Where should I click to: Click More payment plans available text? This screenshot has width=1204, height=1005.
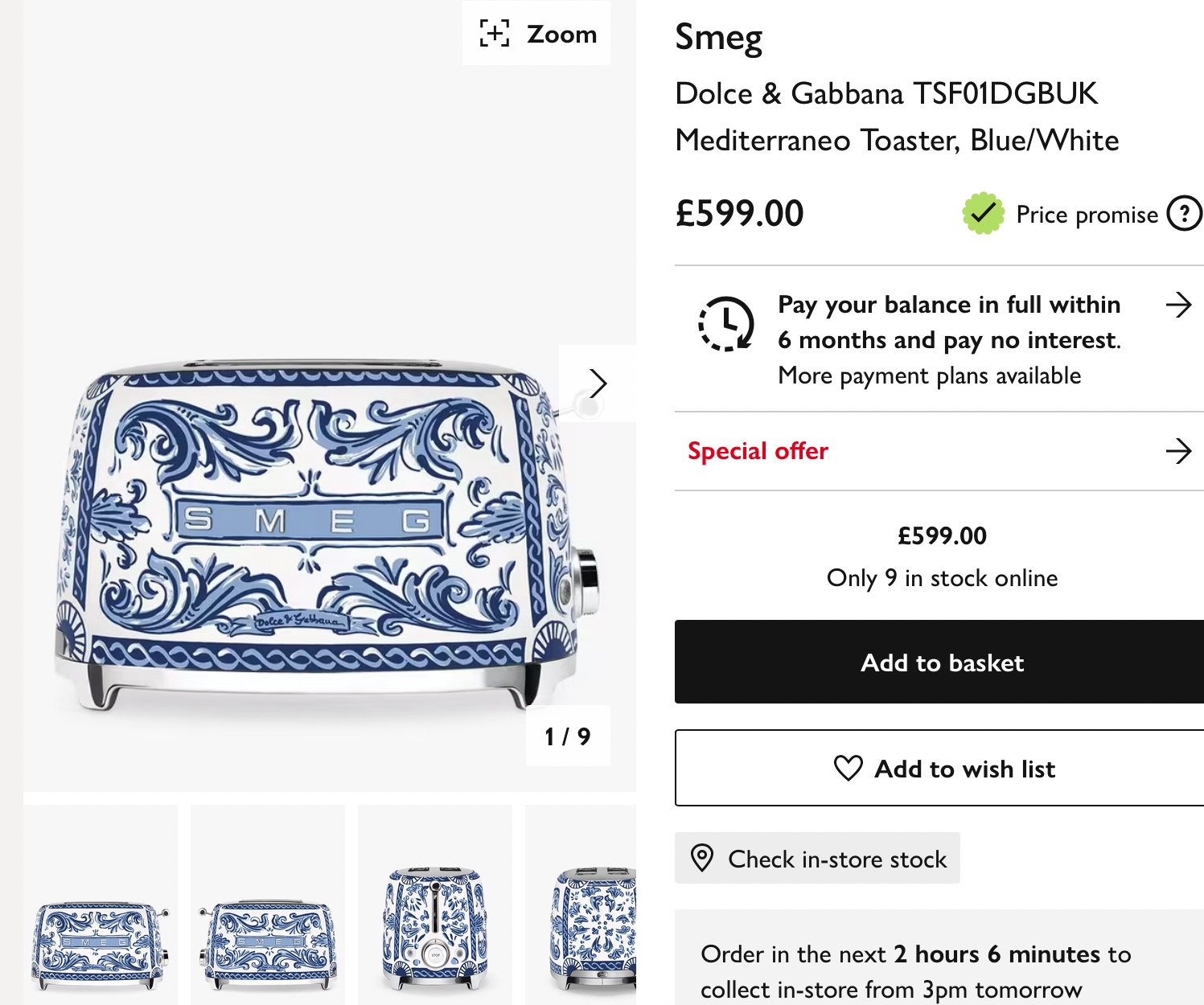click(929, 375)
